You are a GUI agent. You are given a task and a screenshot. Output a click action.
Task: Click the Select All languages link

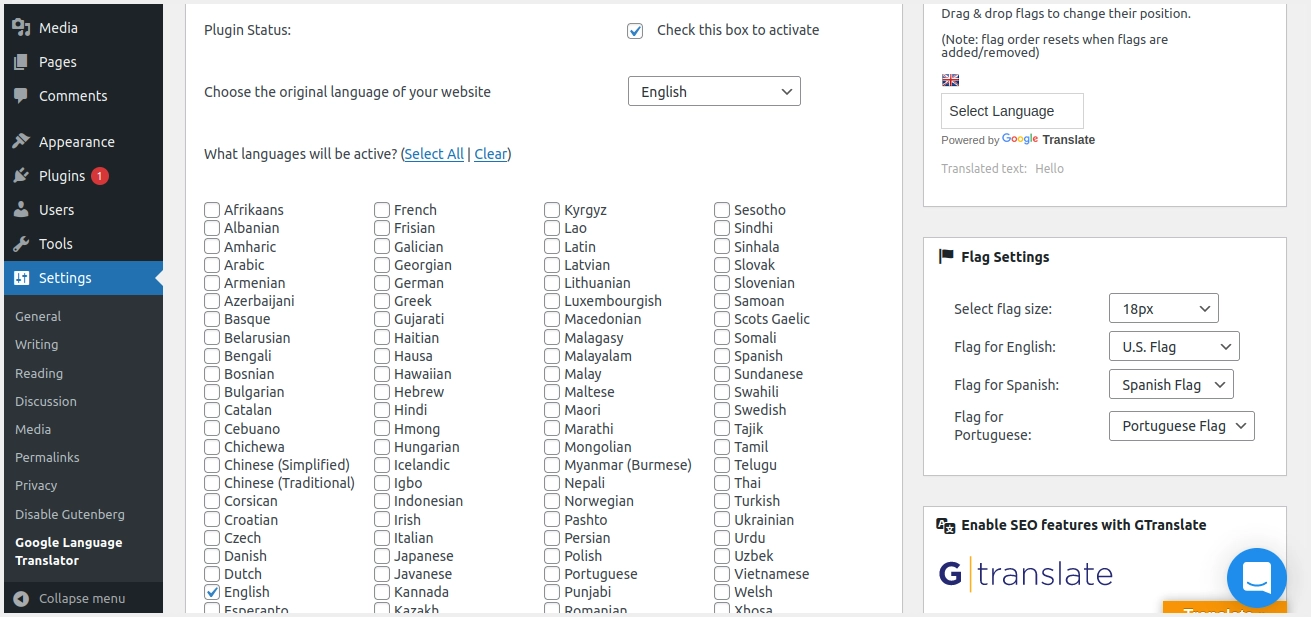434,154
